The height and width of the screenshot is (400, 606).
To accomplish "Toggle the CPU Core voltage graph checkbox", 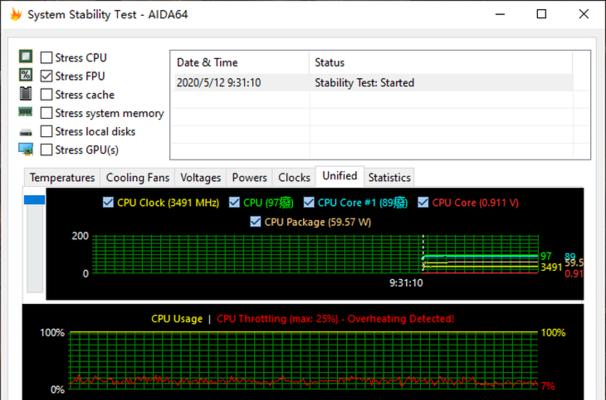I will [x=423, y=202].
